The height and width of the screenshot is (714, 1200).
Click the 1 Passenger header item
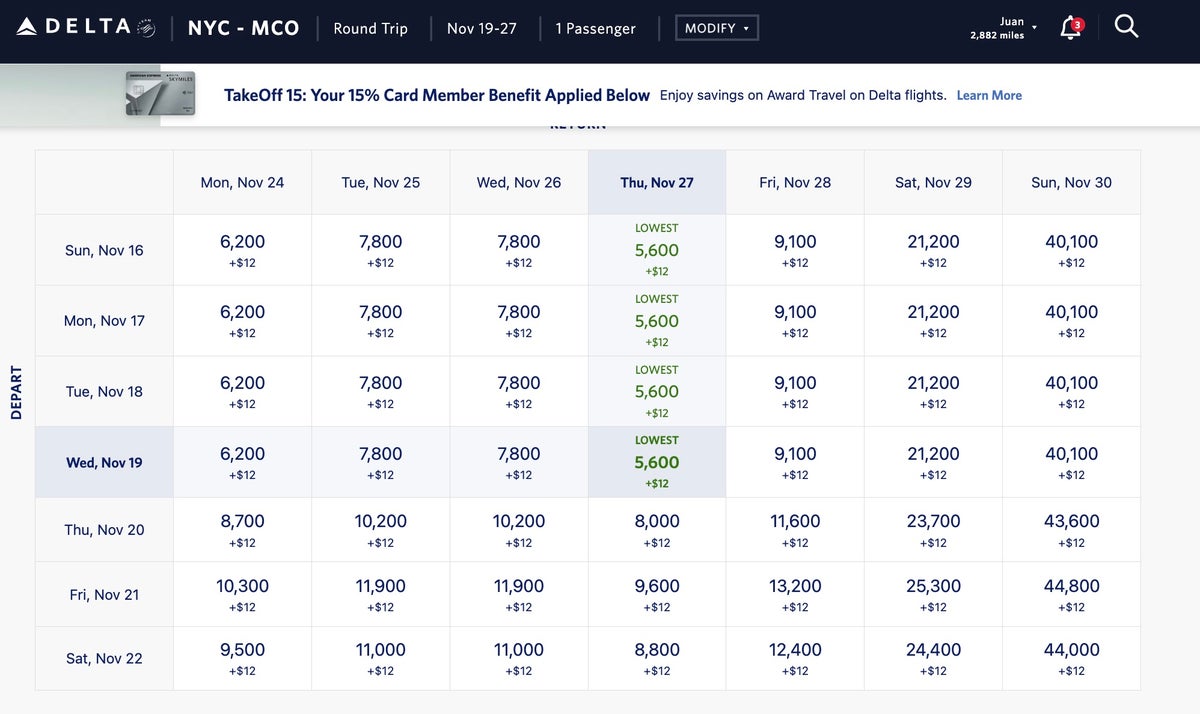[595, 28]
